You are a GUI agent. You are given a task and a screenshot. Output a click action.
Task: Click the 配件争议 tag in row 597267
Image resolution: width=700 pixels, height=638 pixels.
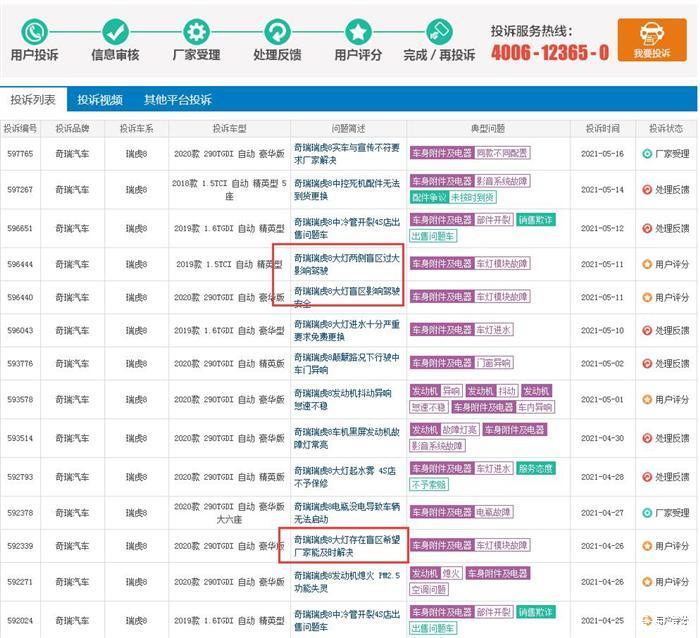(x=429, y=197)
